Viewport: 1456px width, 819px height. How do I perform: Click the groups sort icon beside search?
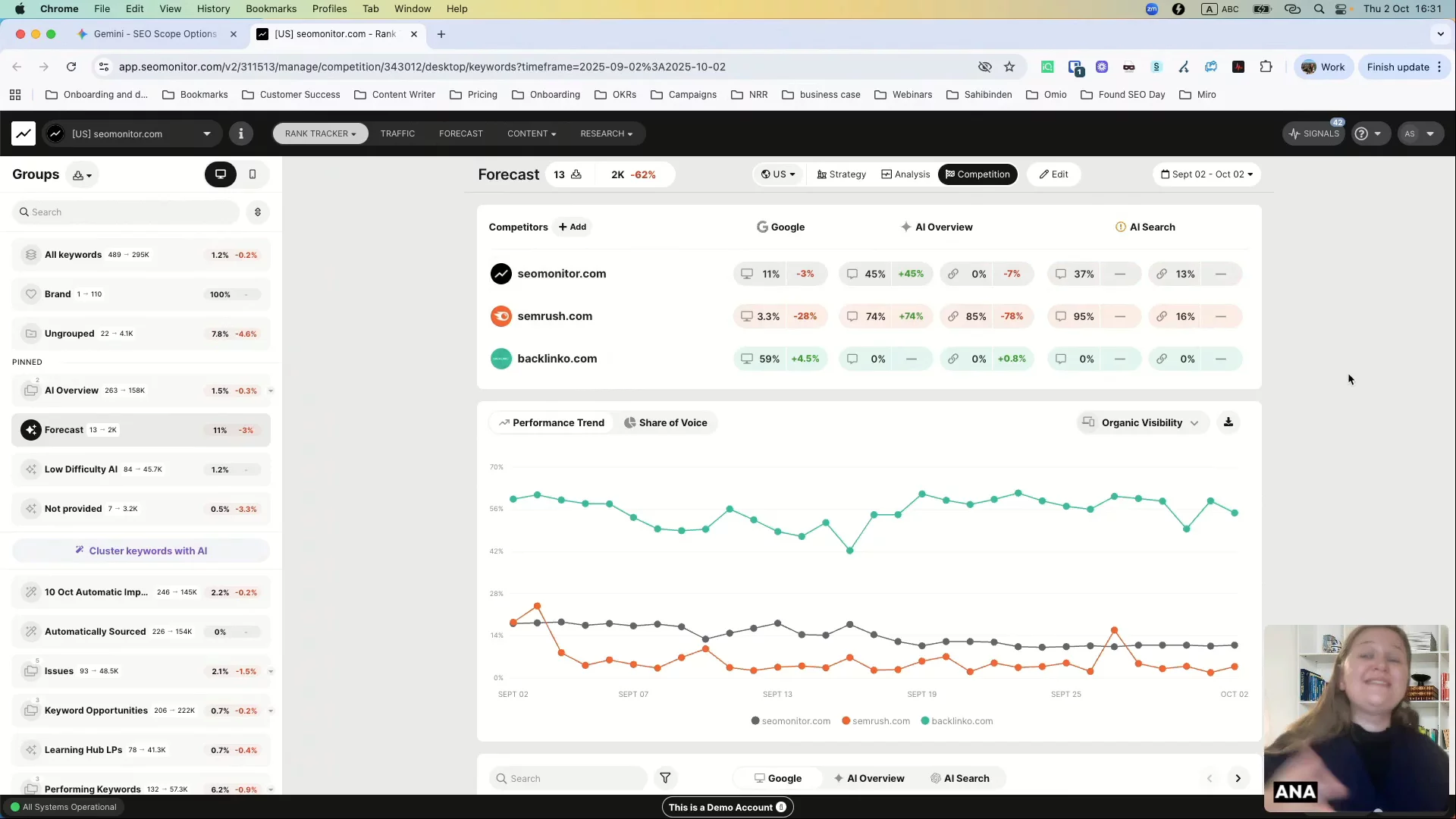click(x=258, y=212)
